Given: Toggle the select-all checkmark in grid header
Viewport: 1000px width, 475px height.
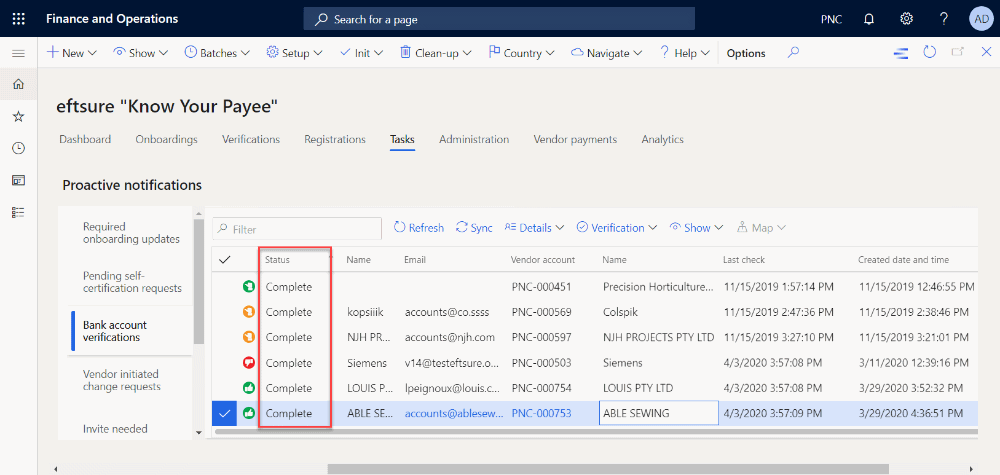Looking at the screenshot, I should click(224, 259).
